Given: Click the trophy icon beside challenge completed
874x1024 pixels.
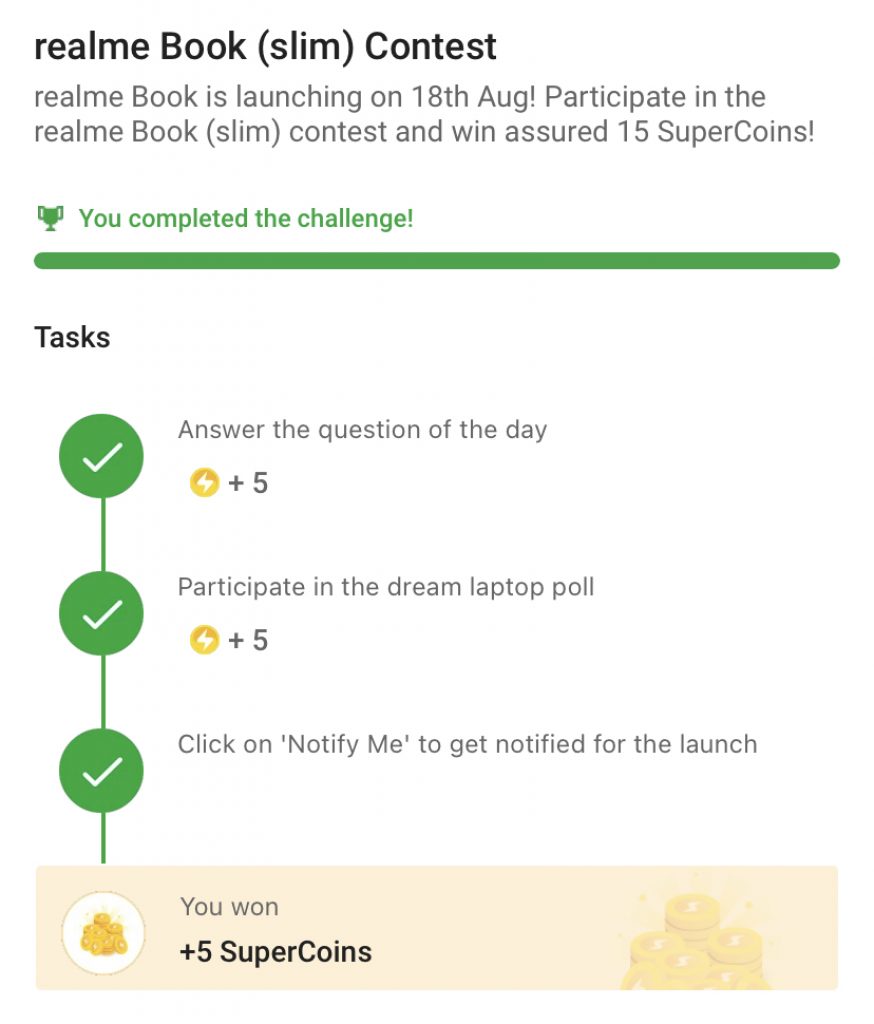Looking at the screenshot, I should [50, 217].
